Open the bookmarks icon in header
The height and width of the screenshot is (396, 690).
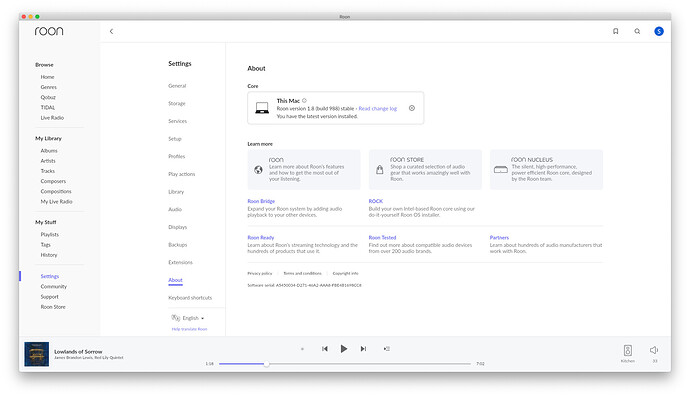coord(616,31)
